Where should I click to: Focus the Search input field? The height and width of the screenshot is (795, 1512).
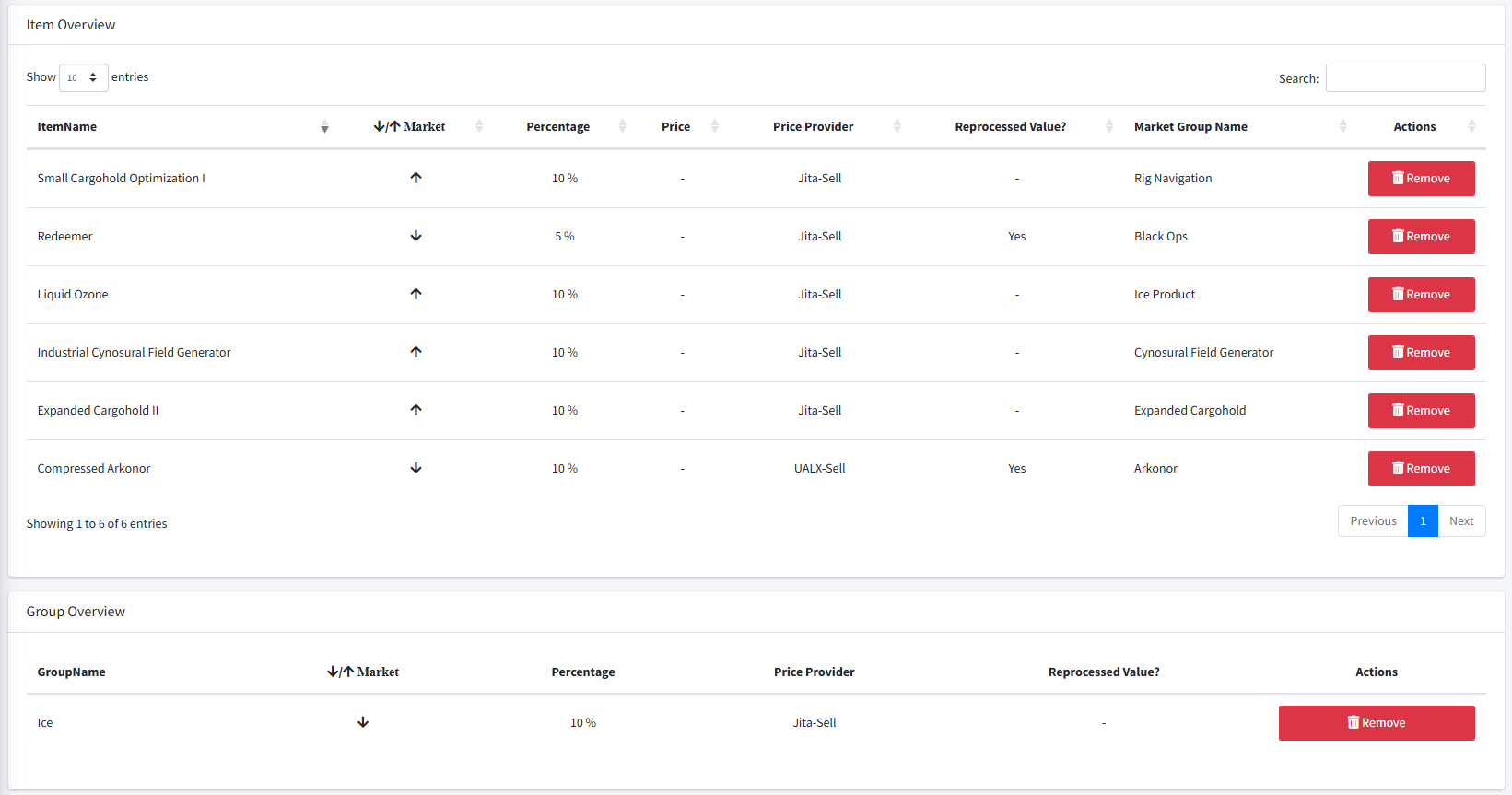[1405, 78]
